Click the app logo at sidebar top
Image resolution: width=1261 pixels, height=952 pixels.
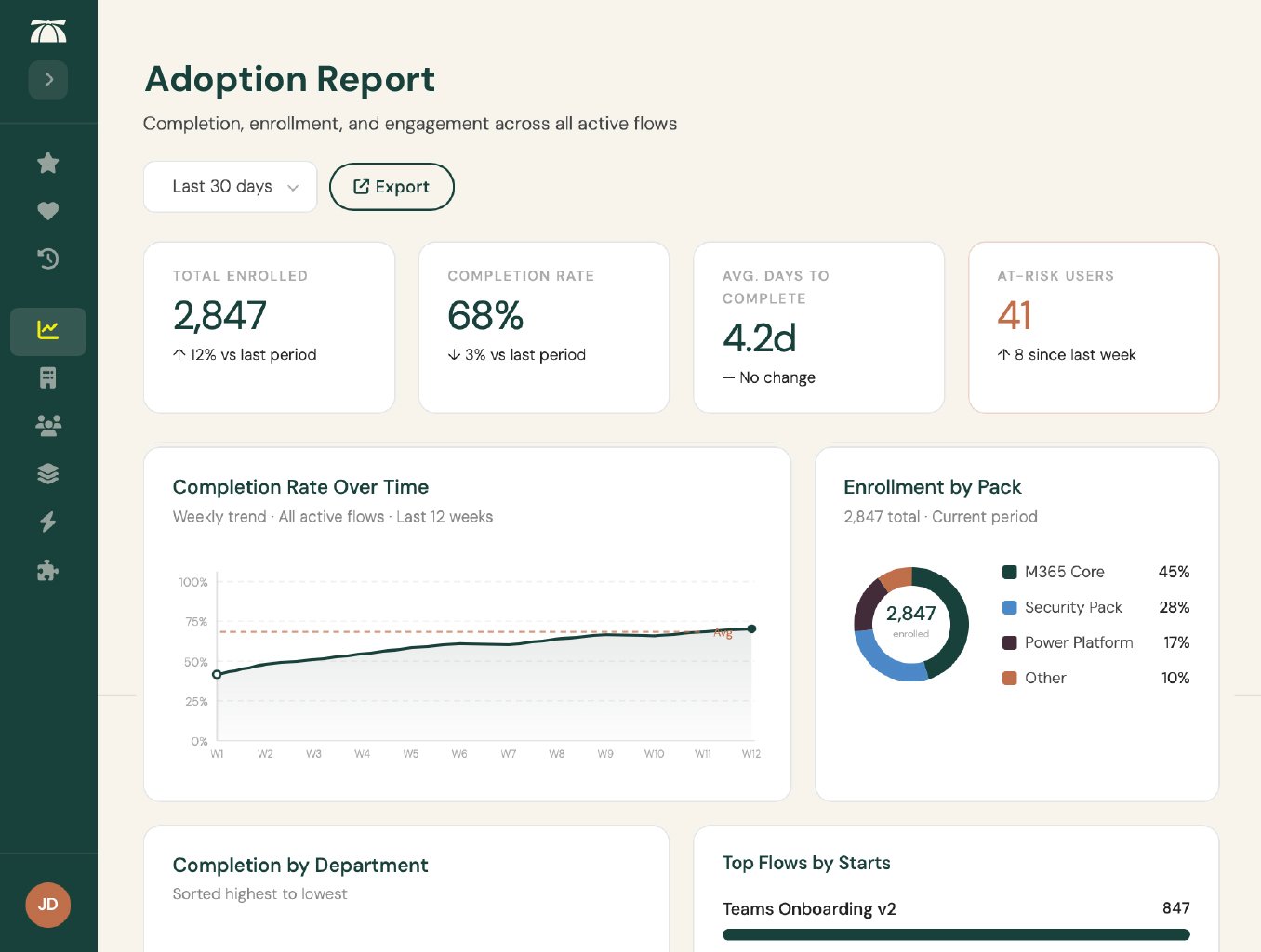coord(47,30)
